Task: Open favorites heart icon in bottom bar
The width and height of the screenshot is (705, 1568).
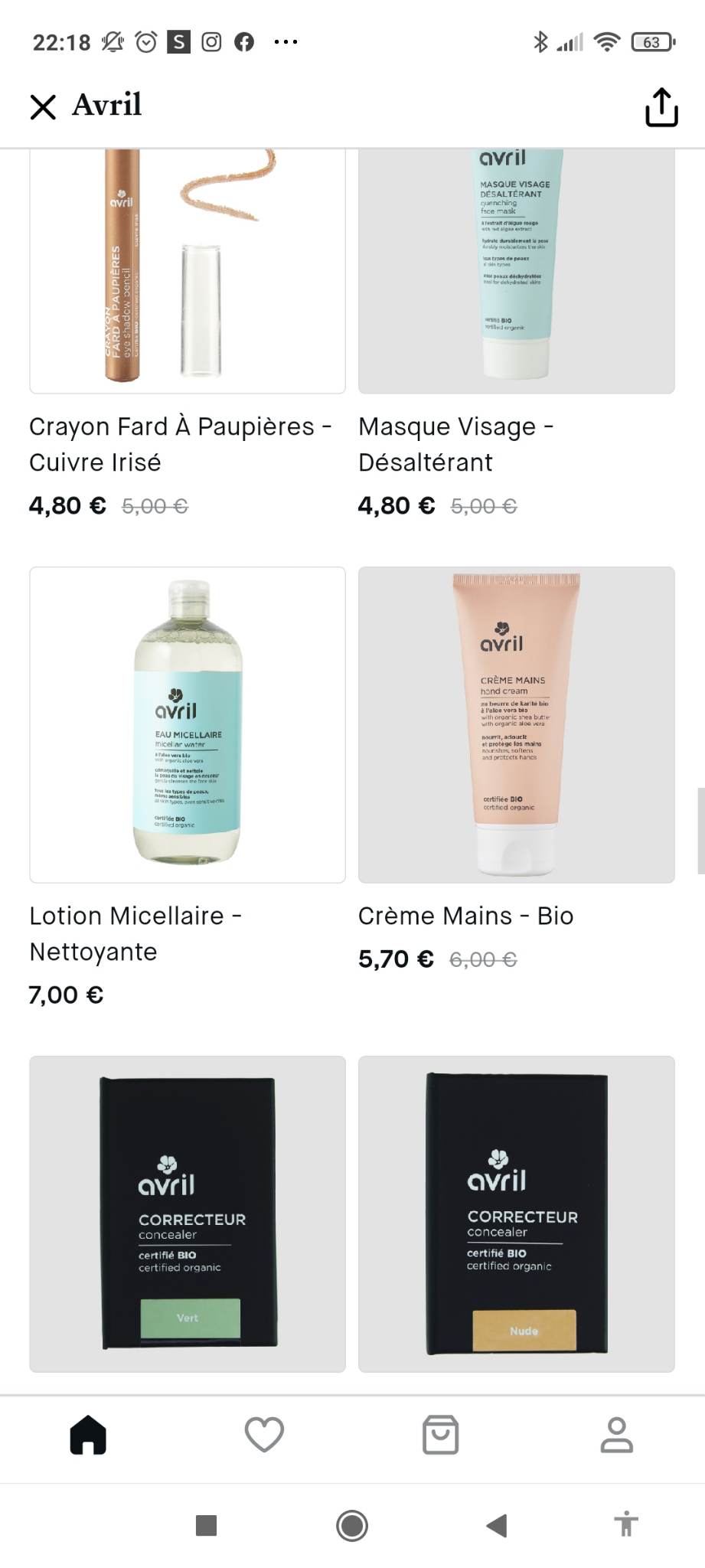Action: [x=264, y=1434]
